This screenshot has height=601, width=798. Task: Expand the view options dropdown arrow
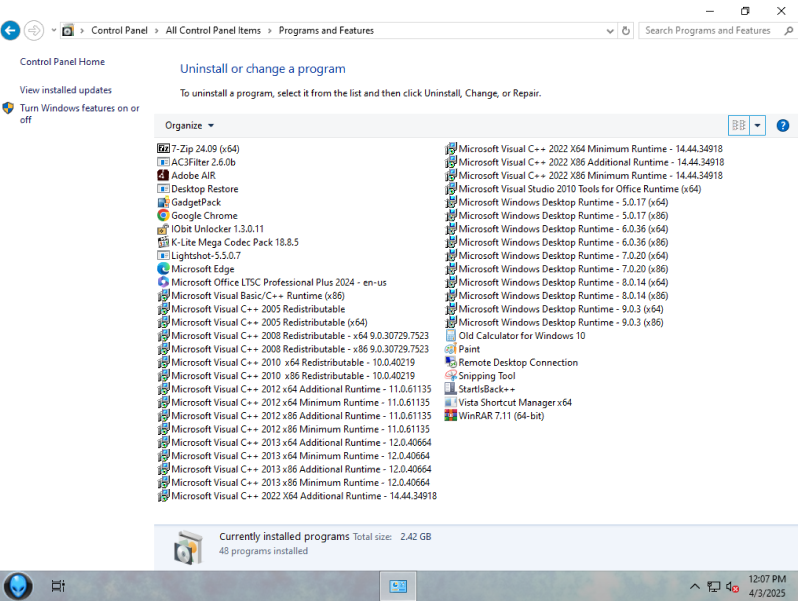(x=757, y=125)
